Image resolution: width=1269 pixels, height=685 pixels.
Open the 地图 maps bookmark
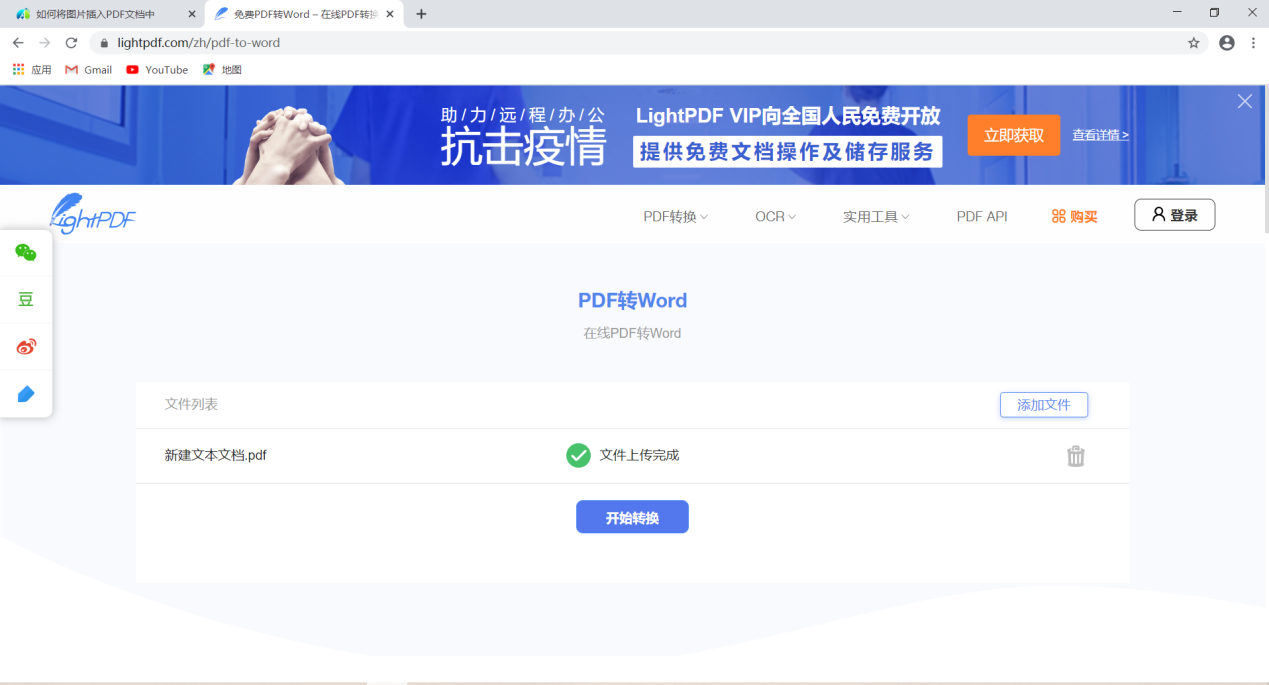(222, 70)
